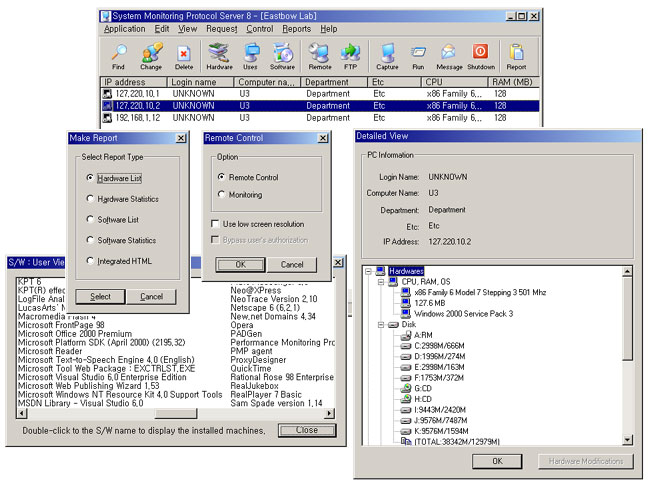Open the Application menu

pyautogui.click(x=124, y=29)
